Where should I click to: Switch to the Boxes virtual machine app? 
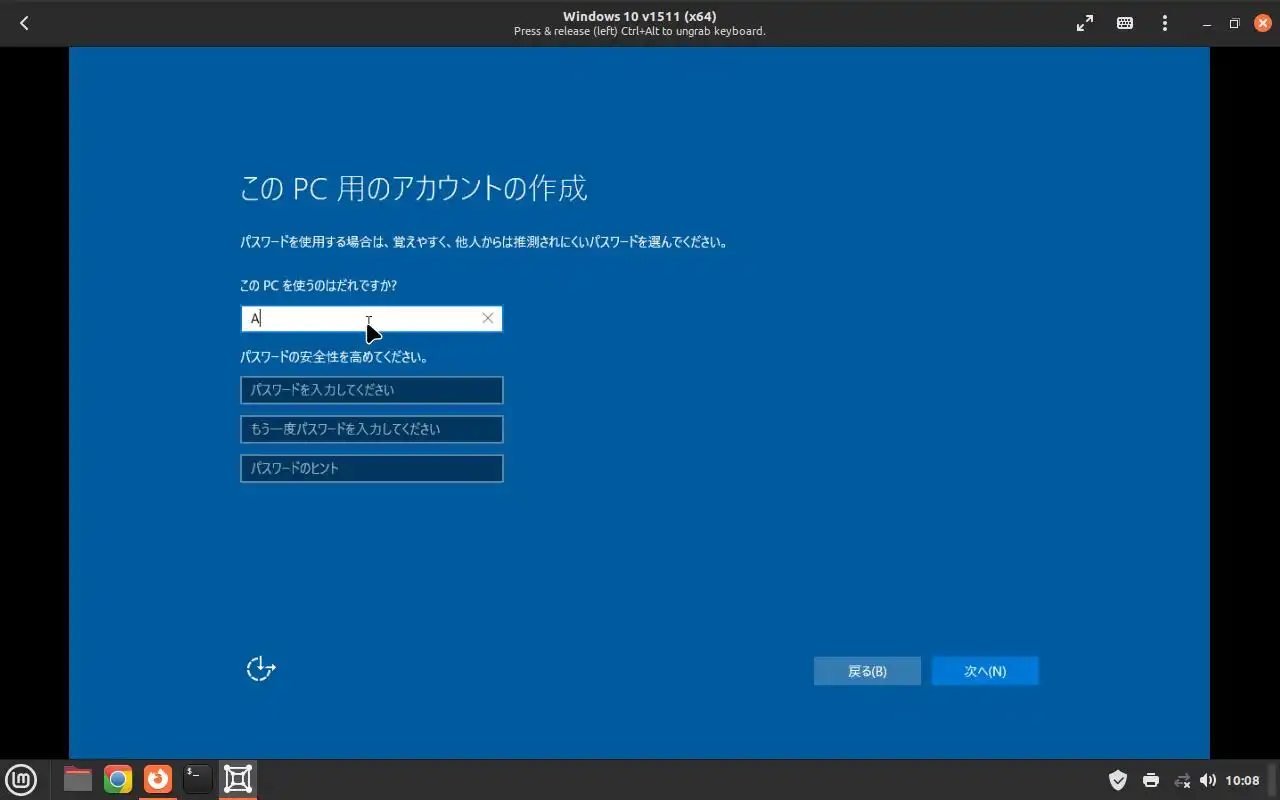238,779
